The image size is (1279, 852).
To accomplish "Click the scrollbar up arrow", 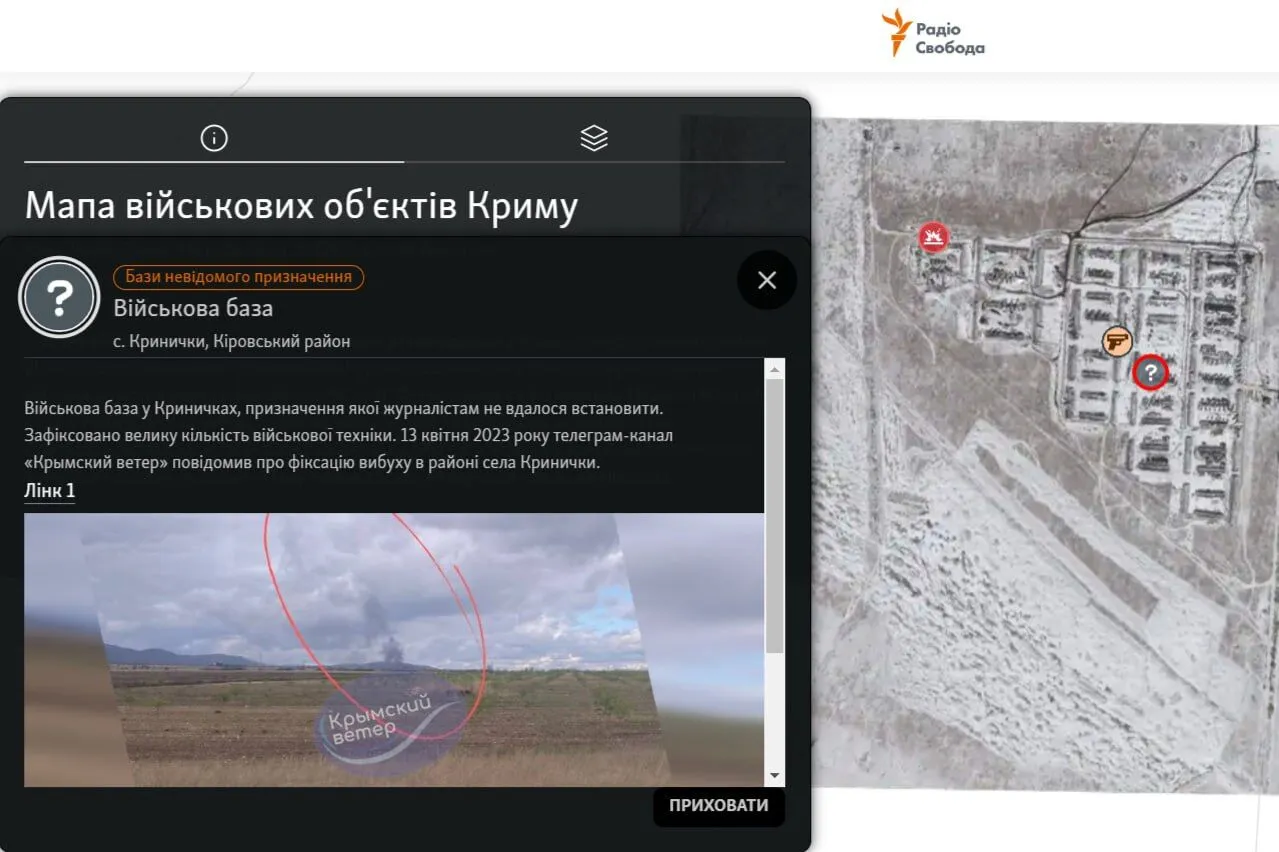I will coord(774,369).
